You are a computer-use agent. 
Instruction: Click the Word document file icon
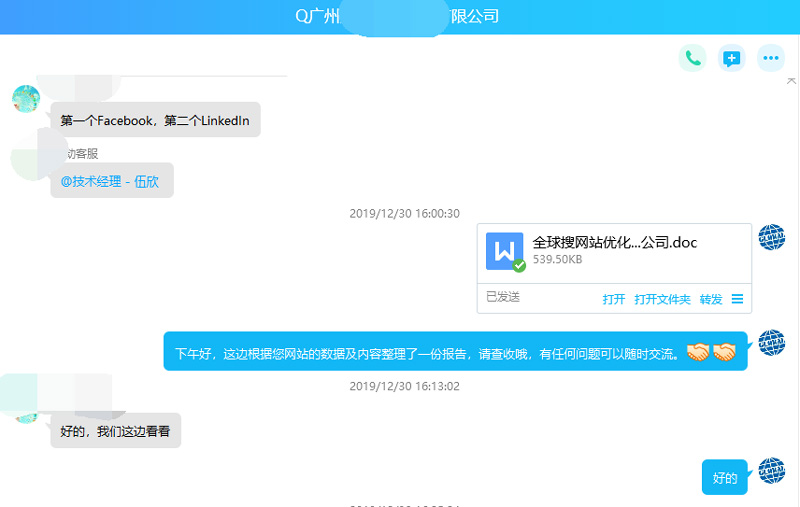point(505,251)
